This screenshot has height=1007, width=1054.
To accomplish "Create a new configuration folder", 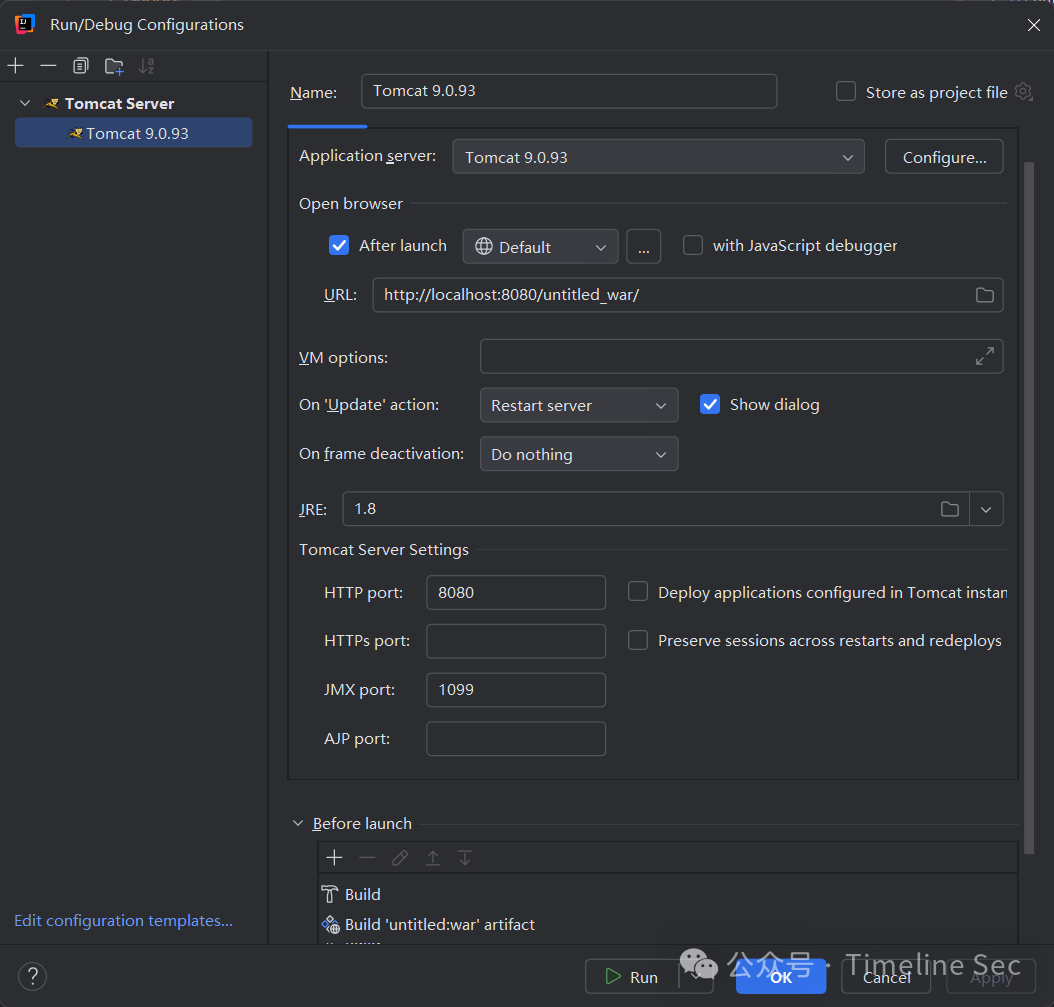I will pos(114,66).
